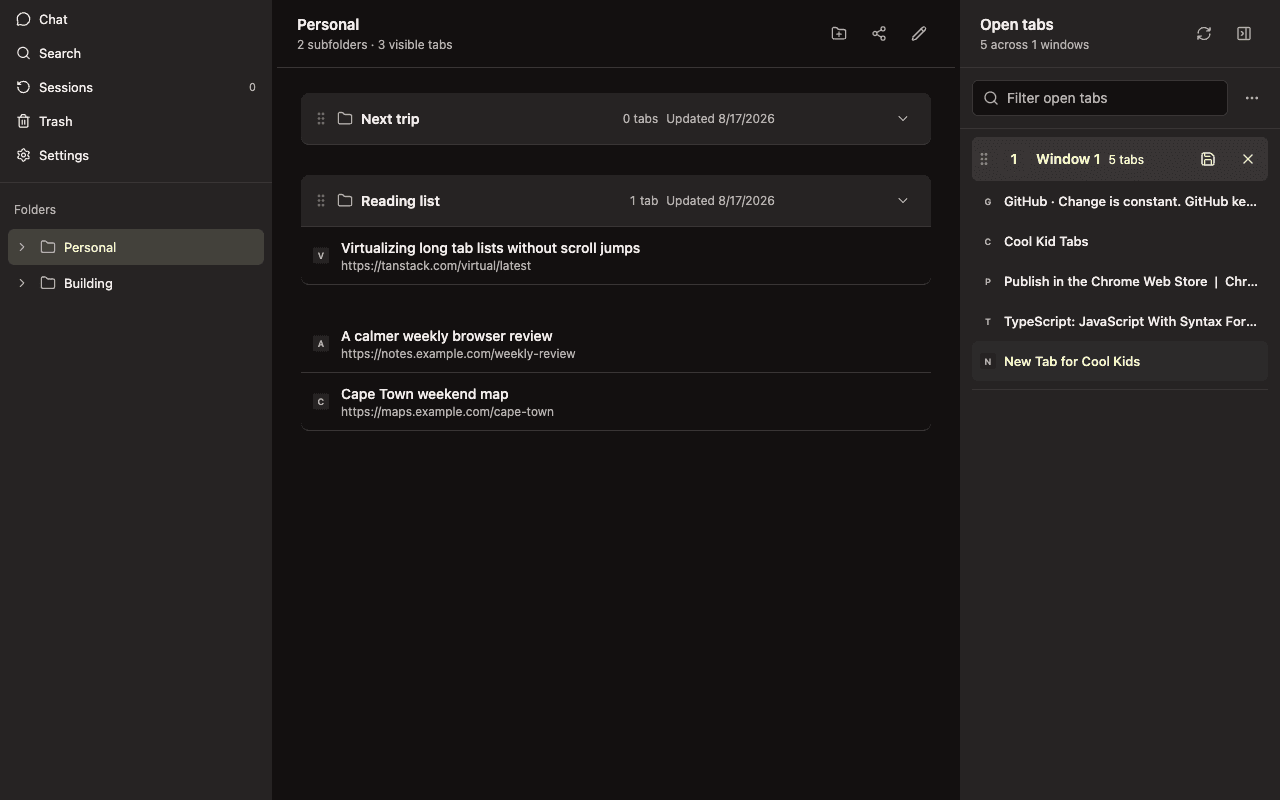Image resolution: width=1280 pixels, height=800 pixels.
Task: Click the https://tanstack.com/virtual/latest URL text
Action: click(x=436, y=266)
